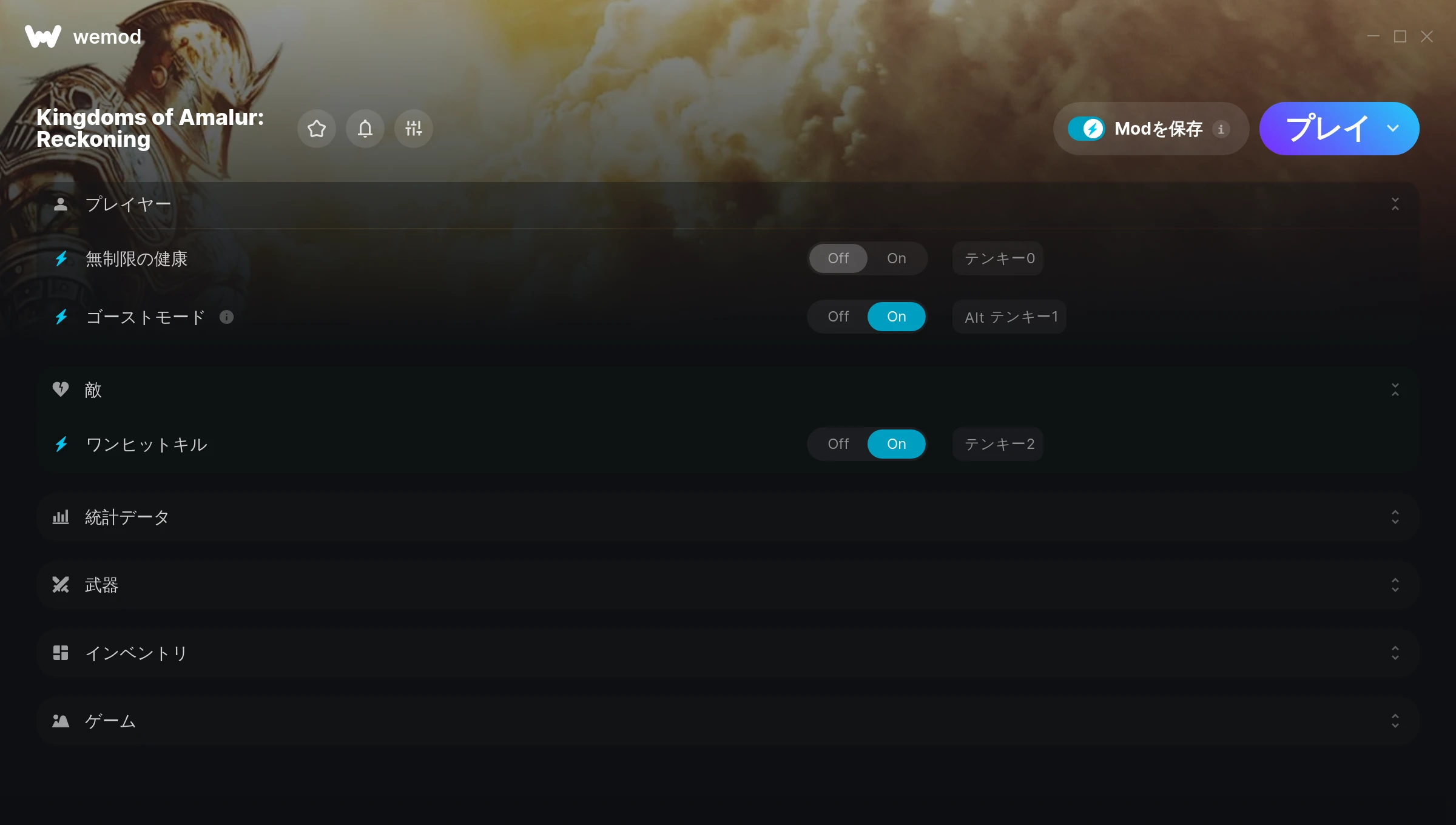The height and width of the screenshot is (825, 1456).
Task: Turn On the 無制限の健康 cheat
Action: (896, 258)
